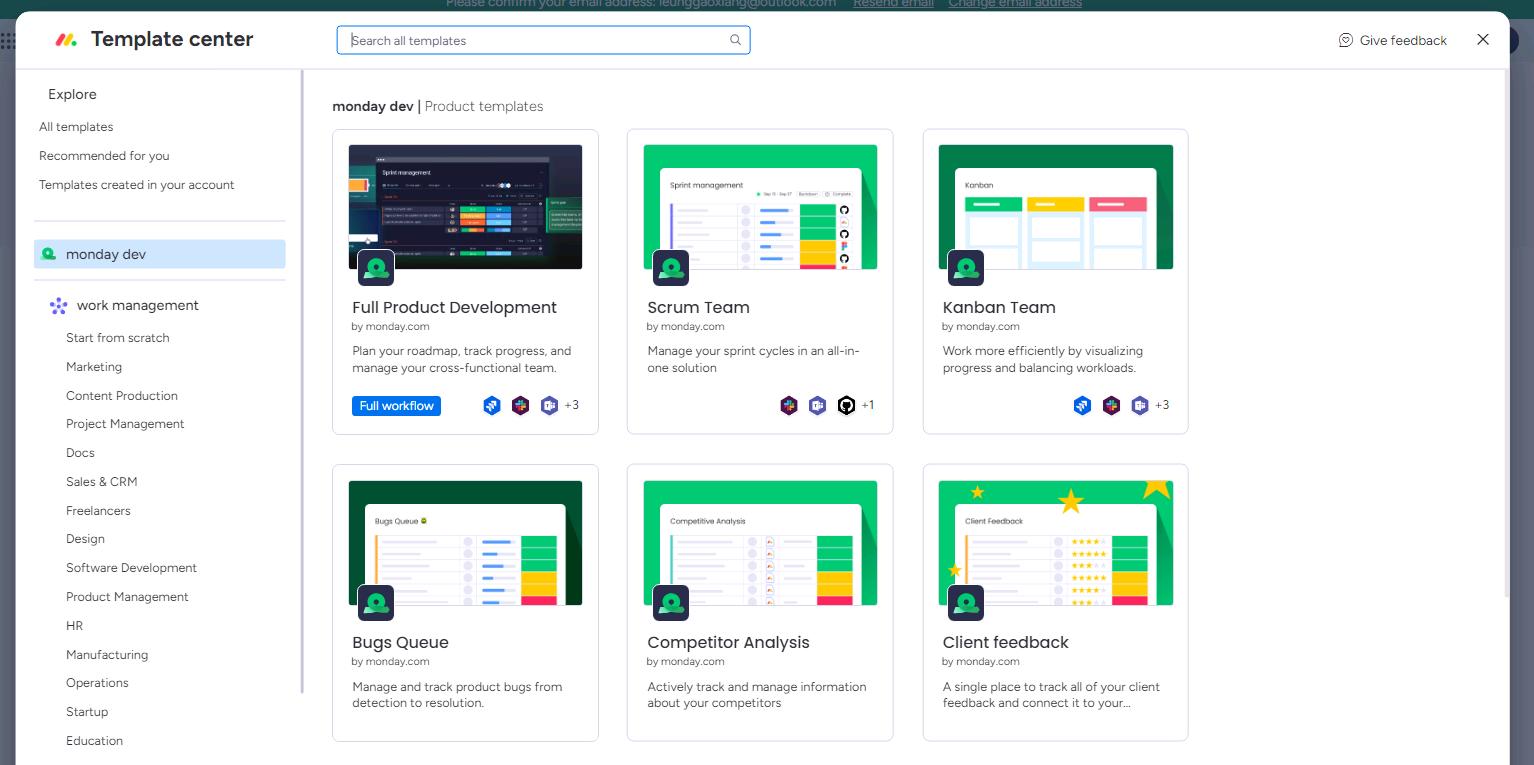The image size is (1534, 765).
Task: Show the +3 integrations on Full Product Development
Action: (x=572, y=405)
